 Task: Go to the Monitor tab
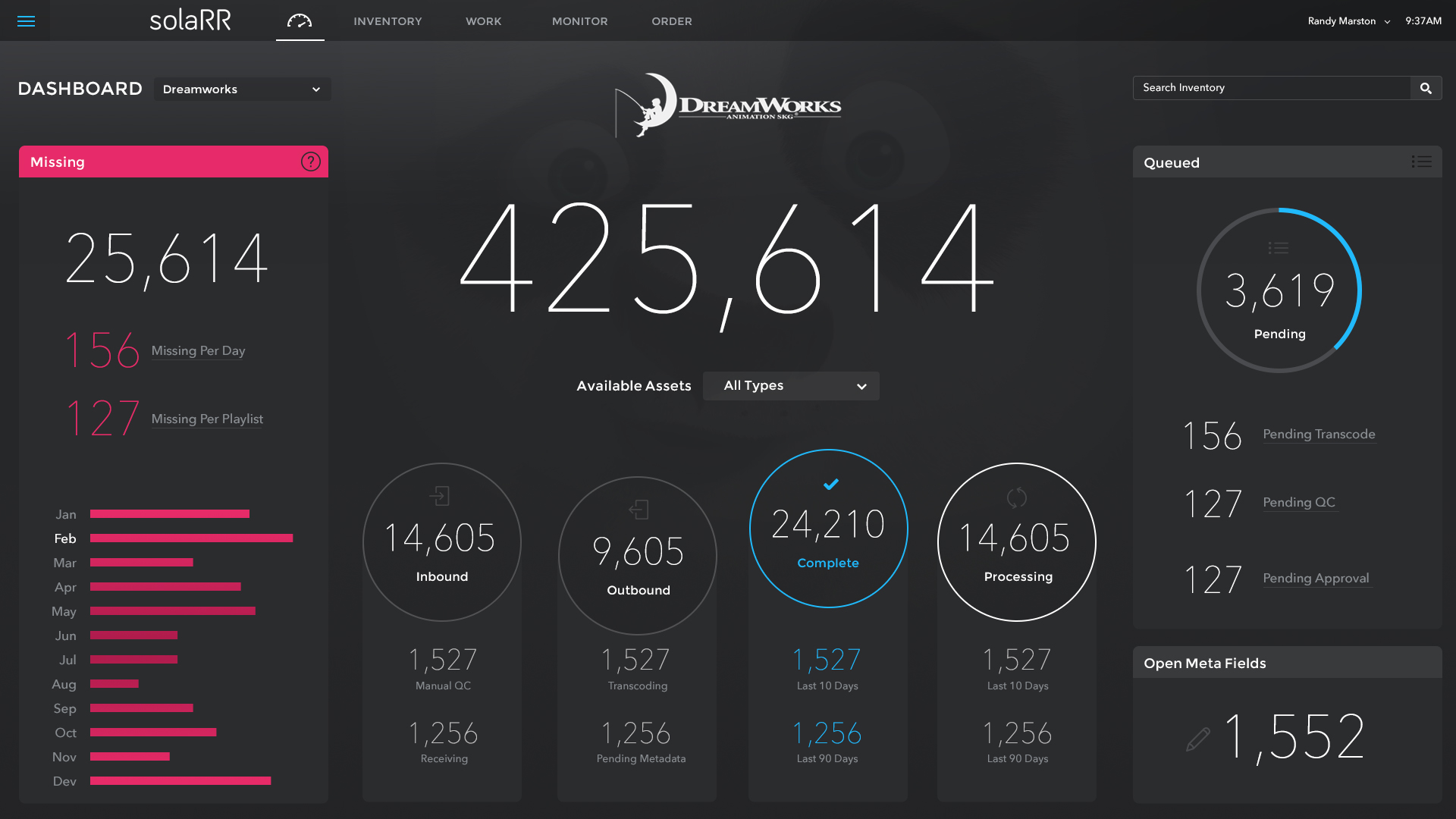[580, 21]
